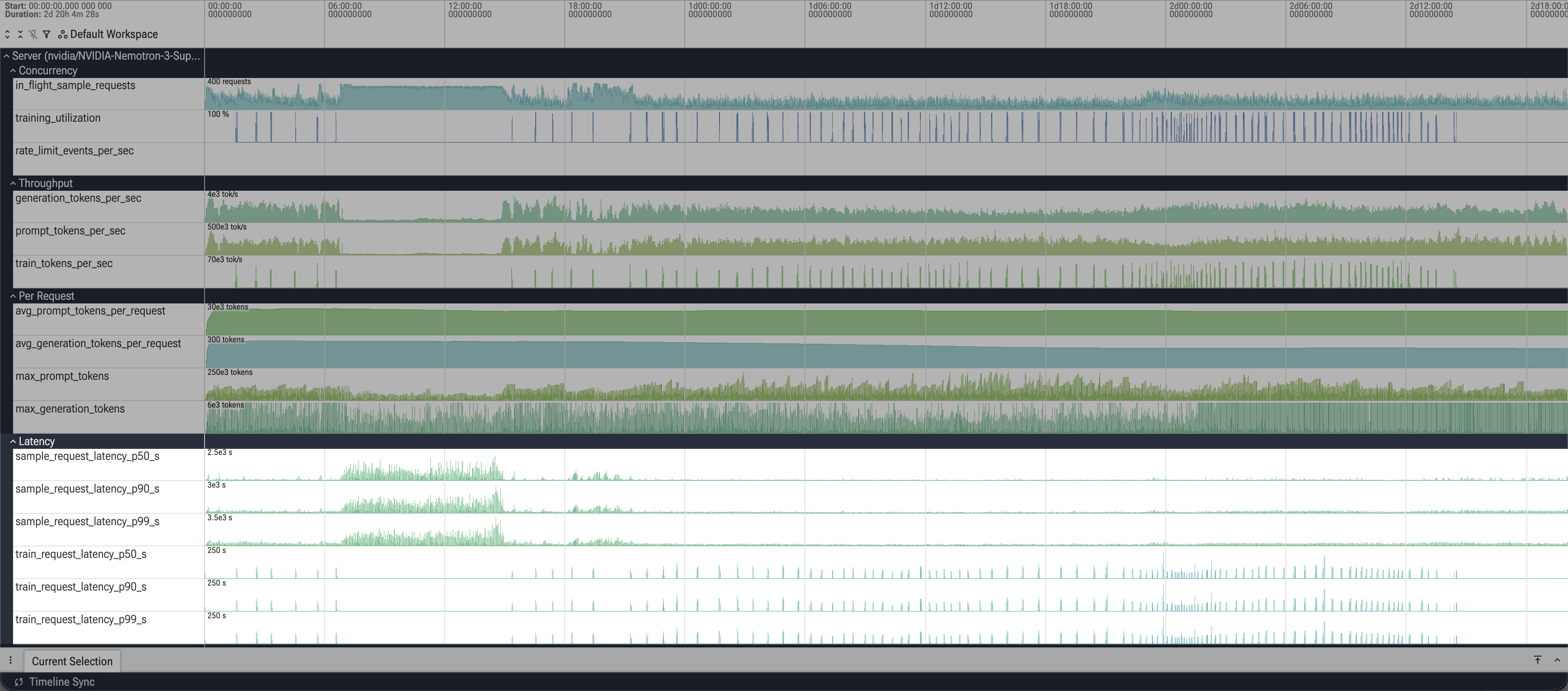
Task: Click the 500e3 tok/s scale label
Action: [227, 227]
